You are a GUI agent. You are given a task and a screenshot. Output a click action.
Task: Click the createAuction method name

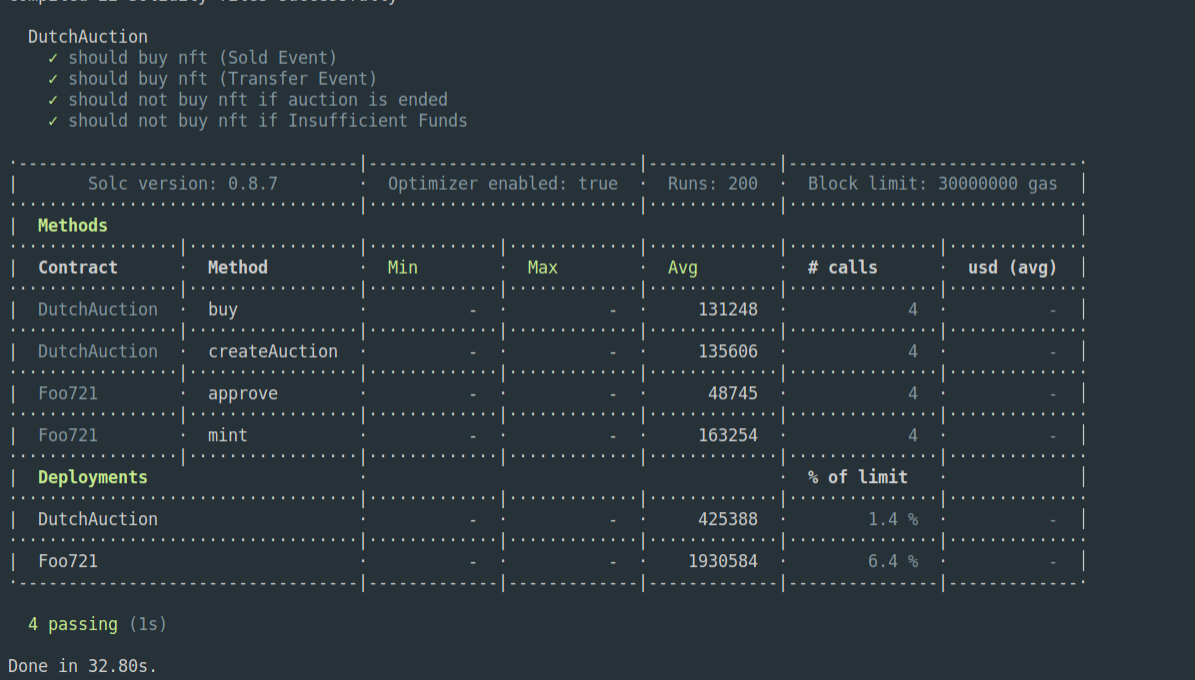click(x=273, y=351)
